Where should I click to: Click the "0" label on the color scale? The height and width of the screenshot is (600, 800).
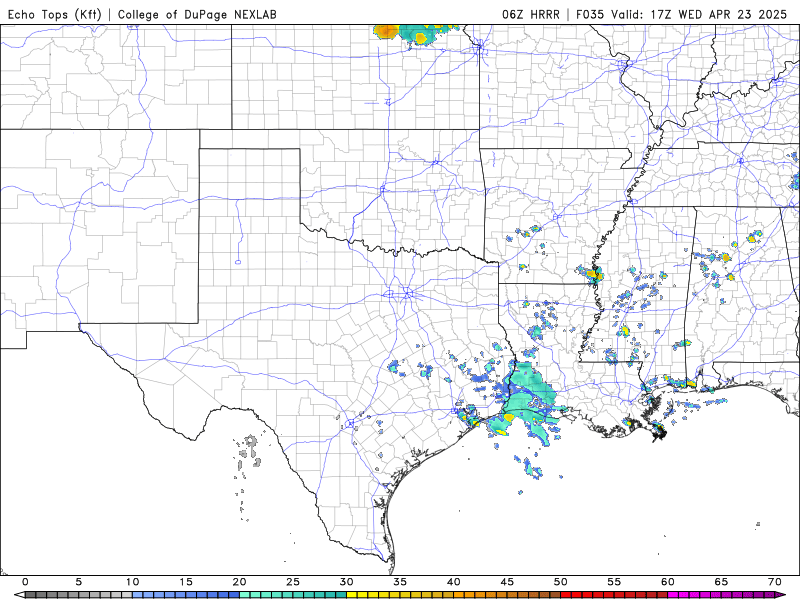[26, 582]
